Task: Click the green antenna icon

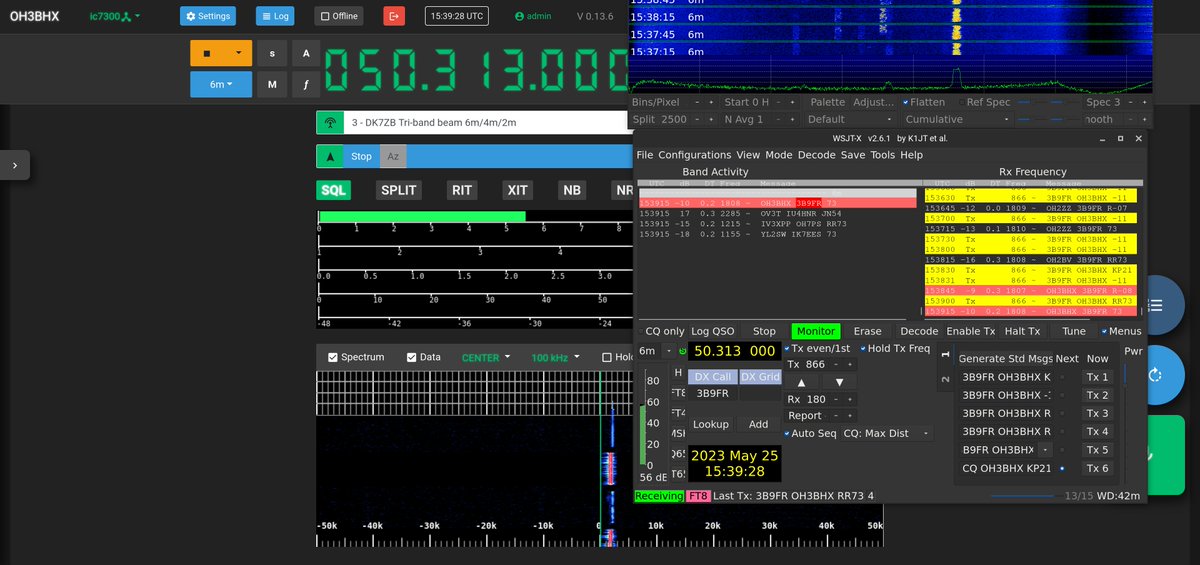Action: [329, 122]
